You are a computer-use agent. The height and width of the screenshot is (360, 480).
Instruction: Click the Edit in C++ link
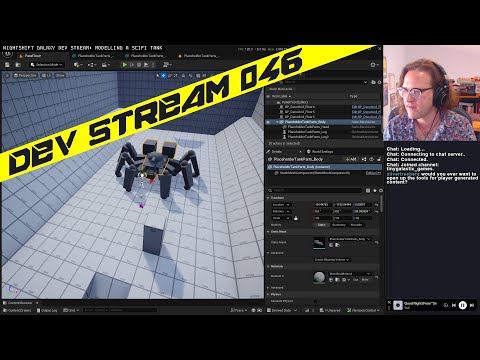click(373, 173)
